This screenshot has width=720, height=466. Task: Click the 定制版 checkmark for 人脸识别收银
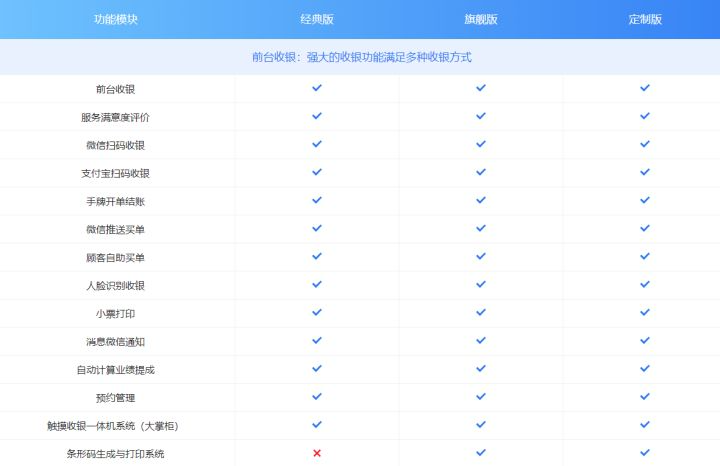coord(645,284)
